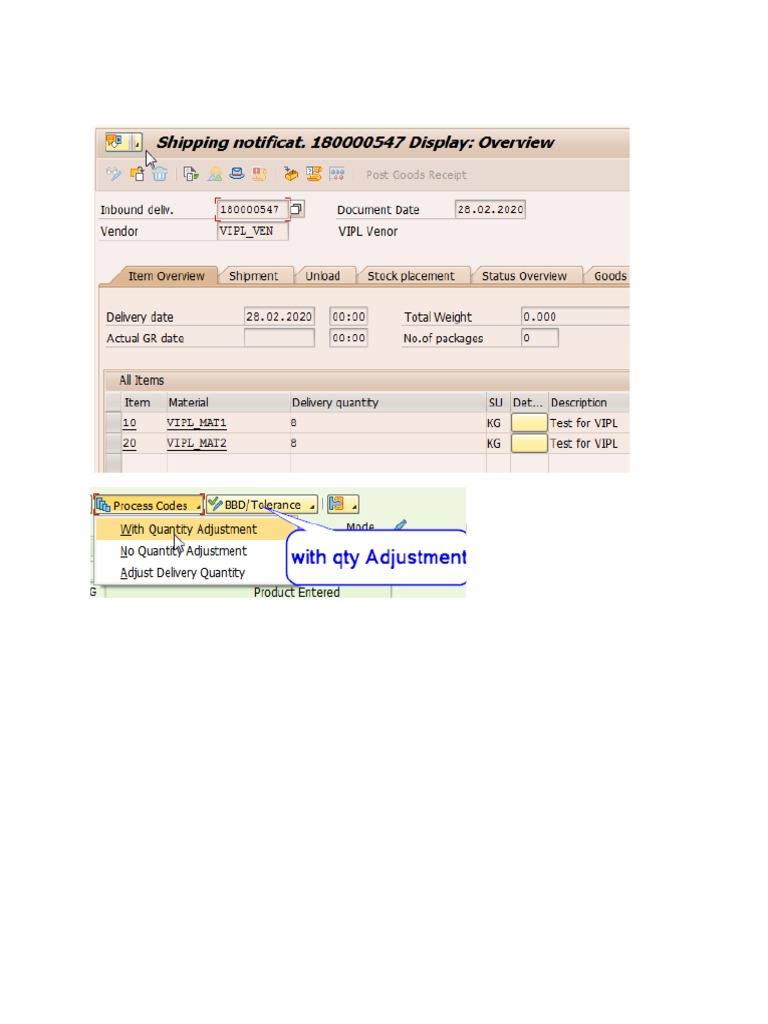The image size is (768, 1024).
Task: Choose With Quantity Adjustment menu entry
Action: point(189,529)
